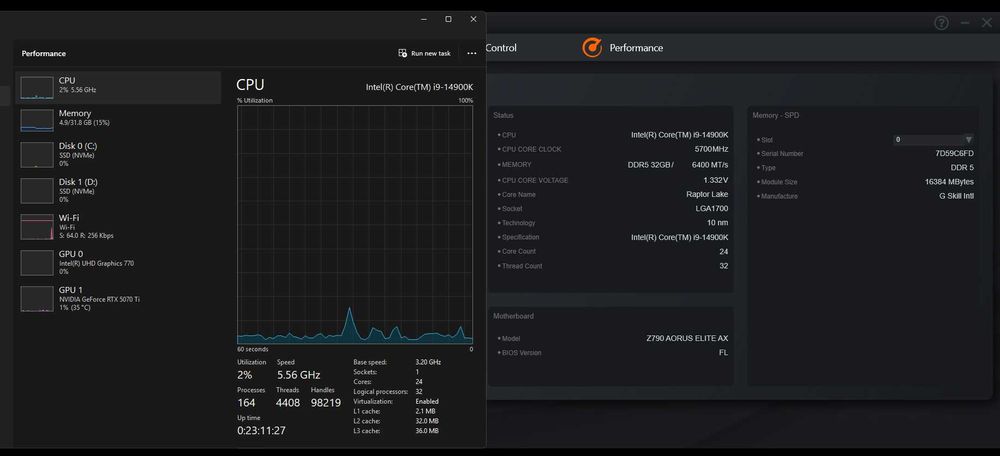Open the Memory SPD Slot dropdown
Viewport: 1000px width, 456px height.
coord(934,140)
